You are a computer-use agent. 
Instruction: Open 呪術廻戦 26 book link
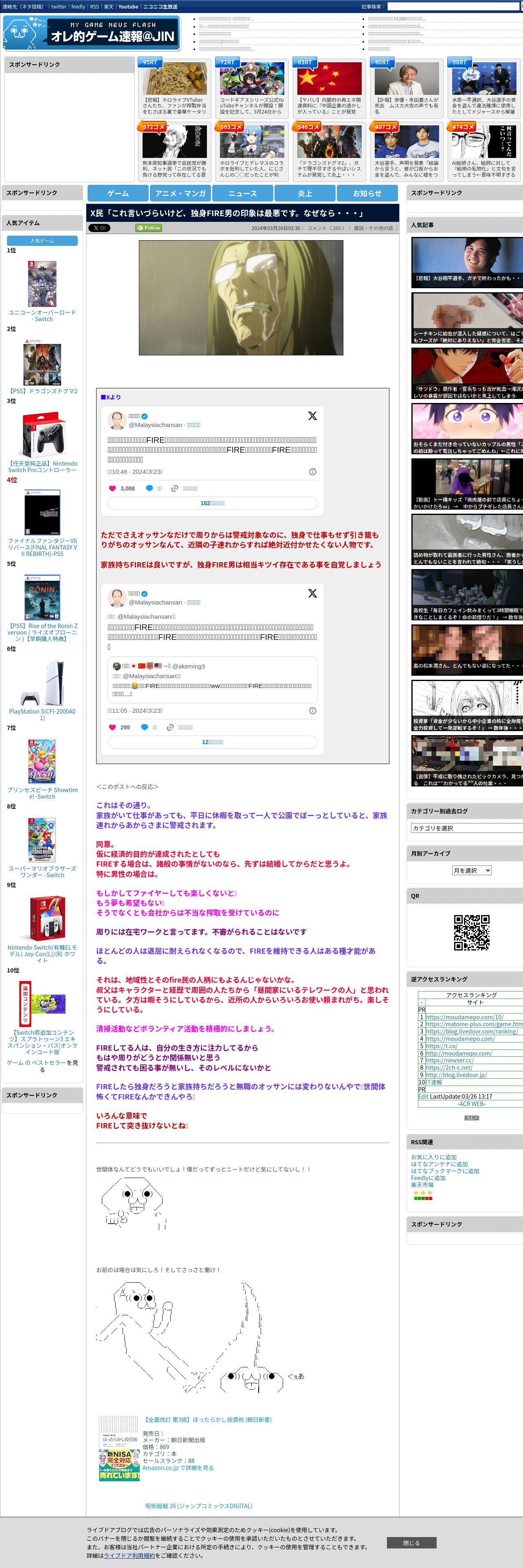pyautogui.click(x=198, y=1505)
